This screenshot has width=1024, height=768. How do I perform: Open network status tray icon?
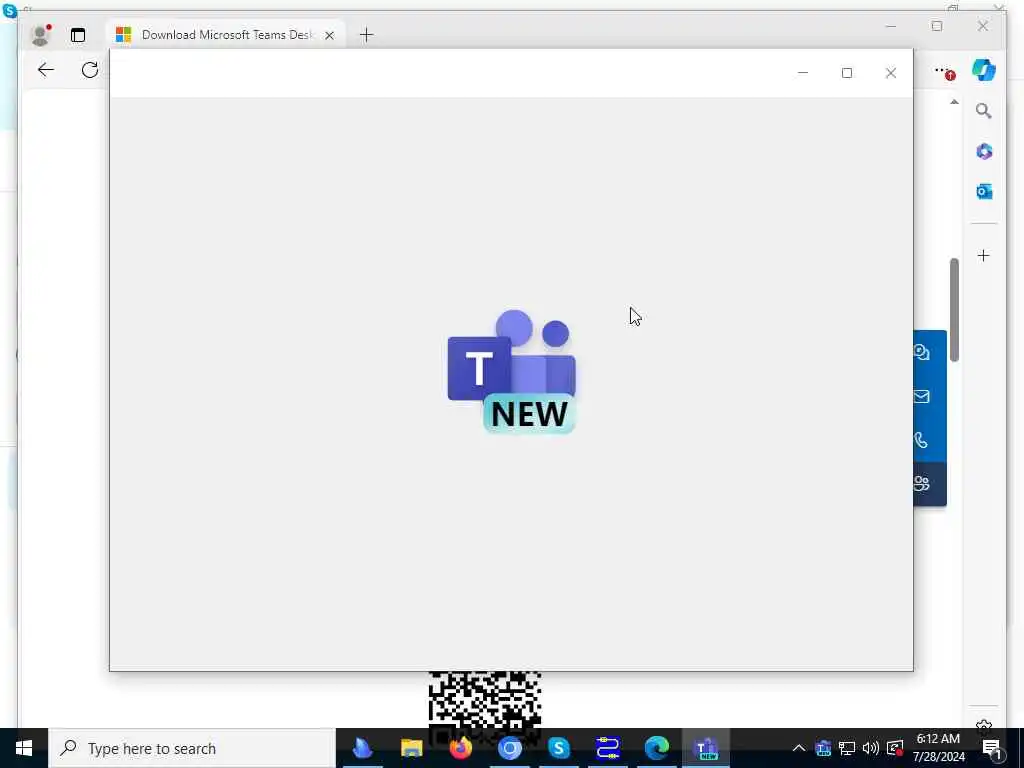(x=847, y=748)
